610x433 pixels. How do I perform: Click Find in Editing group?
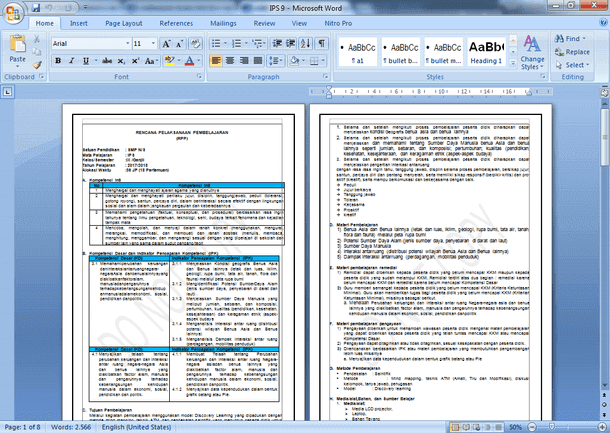[x=570, y=39]
